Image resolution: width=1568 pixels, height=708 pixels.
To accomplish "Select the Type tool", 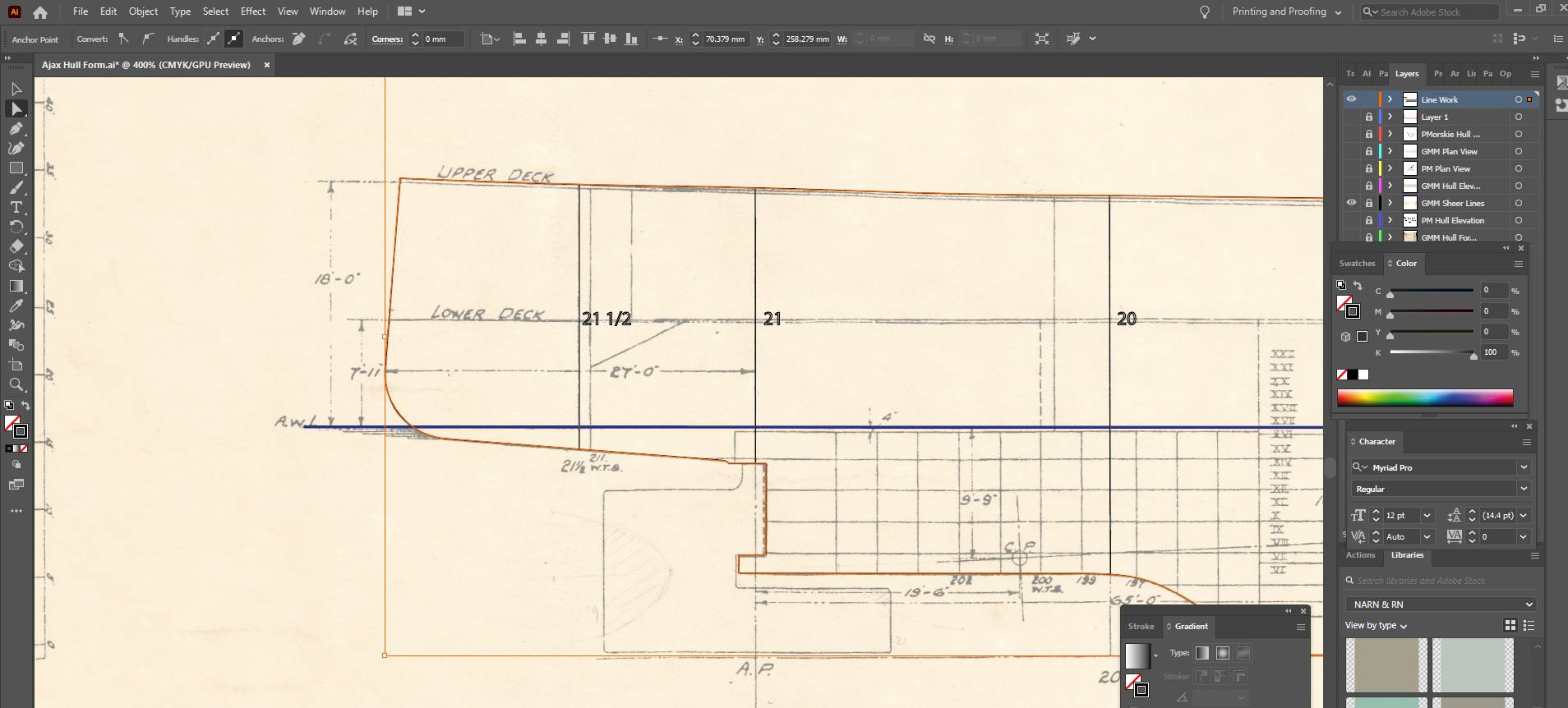I will click(16, 207).
